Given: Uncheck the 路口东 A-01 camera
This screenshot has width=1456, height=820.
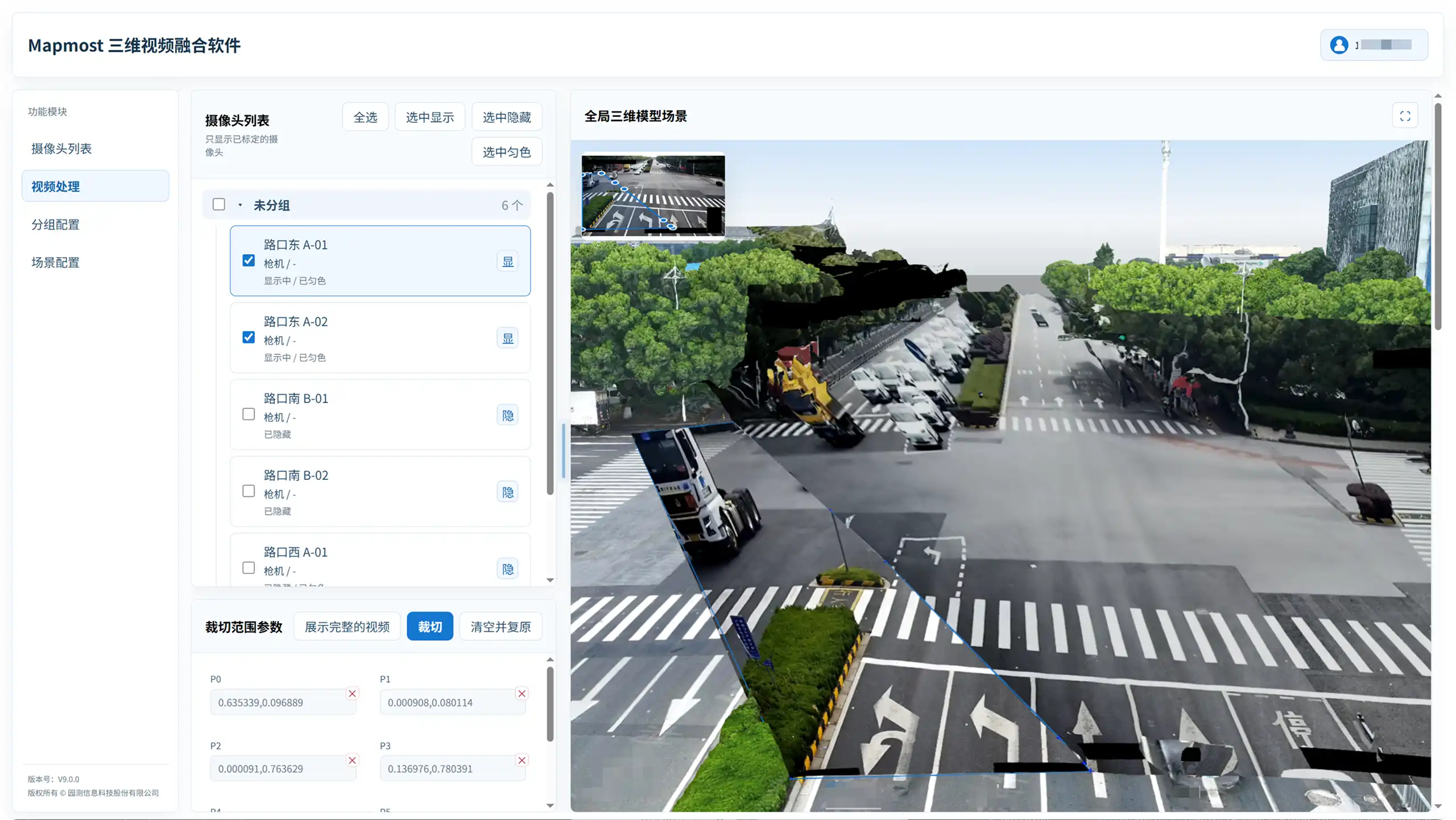Looking at the screenshot, I should point(249,260).
